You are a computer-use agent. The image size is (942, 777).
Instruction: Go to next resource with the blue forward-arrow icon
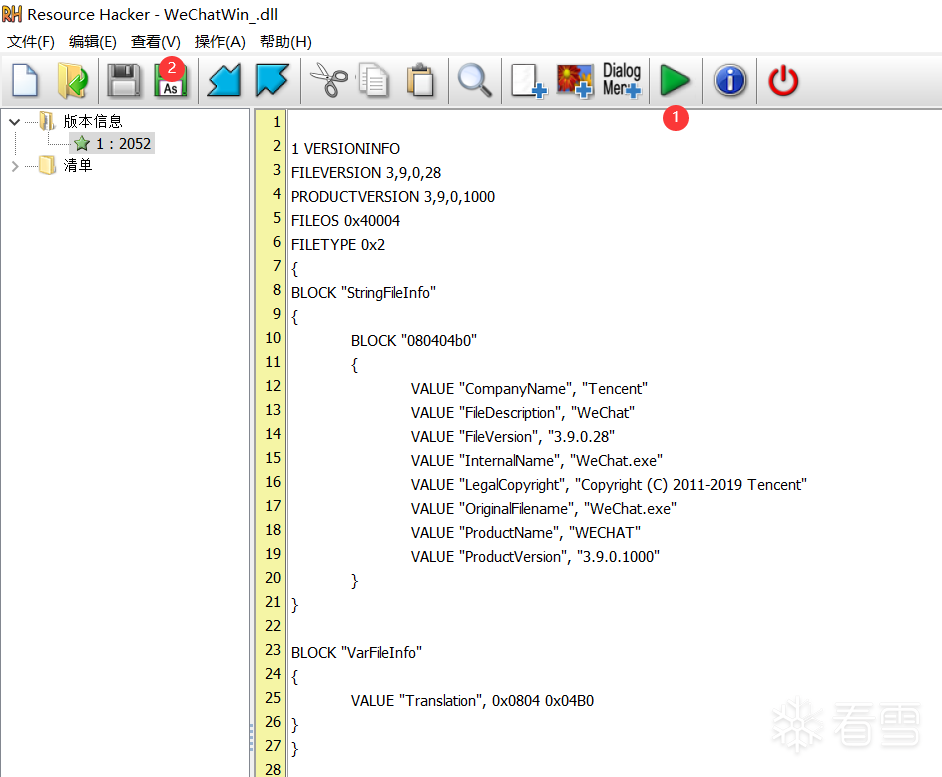pyautogui.click(x=272, y=81)
